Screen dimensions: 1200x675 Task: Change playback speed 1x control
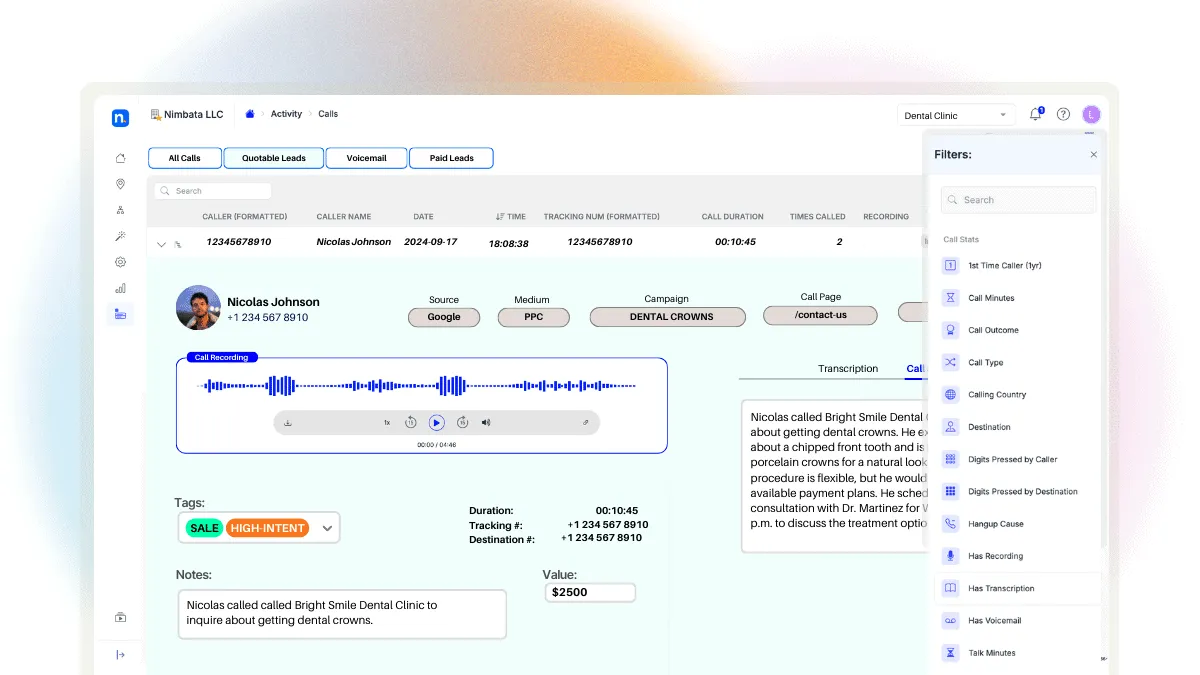387,423
